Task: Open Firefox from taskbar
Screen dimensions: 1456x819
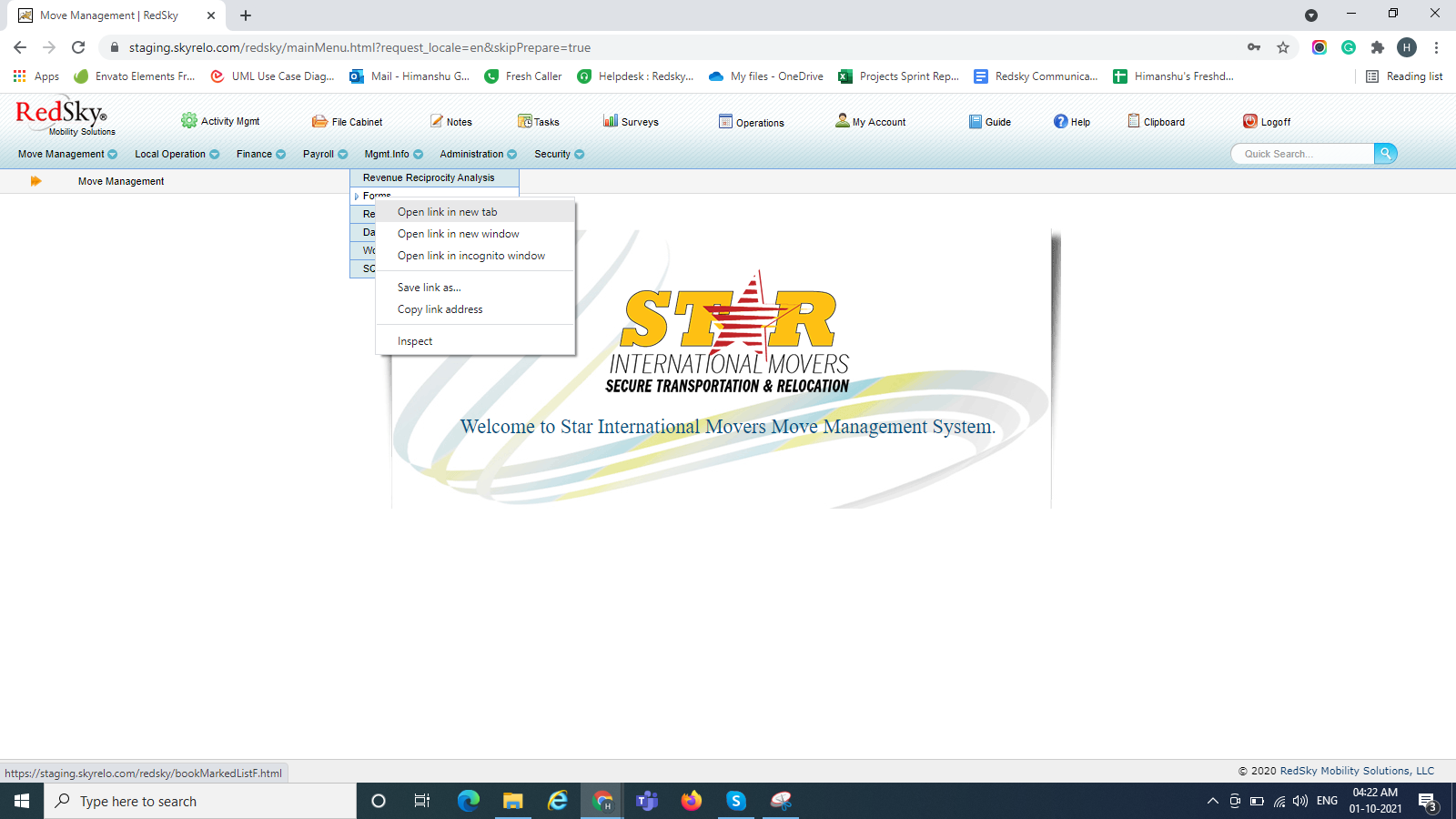Action: point(692,801)
